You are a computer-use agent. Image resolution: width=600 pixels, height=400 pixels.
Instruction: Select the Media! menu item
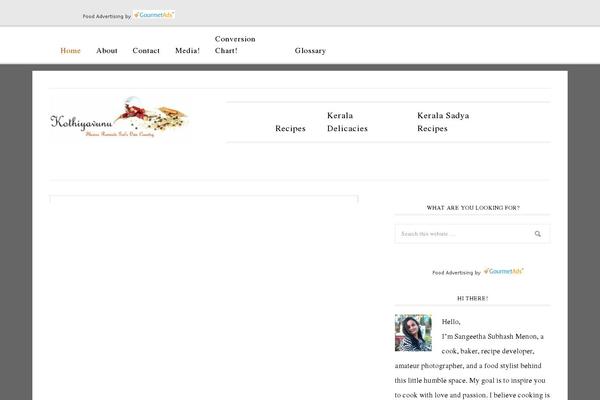click(187, 51)
